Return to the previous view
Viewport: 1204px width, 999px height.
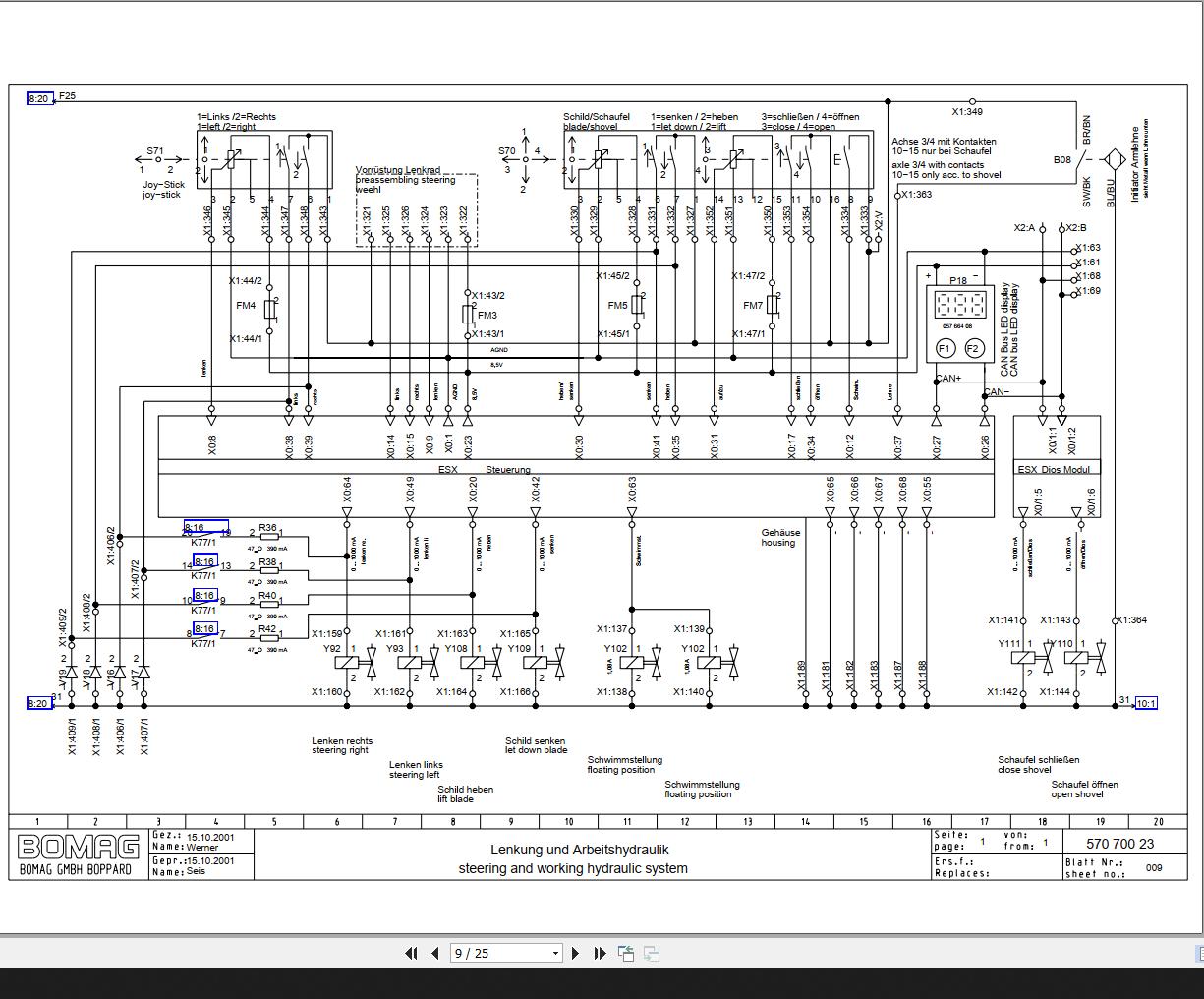[625, 953]
